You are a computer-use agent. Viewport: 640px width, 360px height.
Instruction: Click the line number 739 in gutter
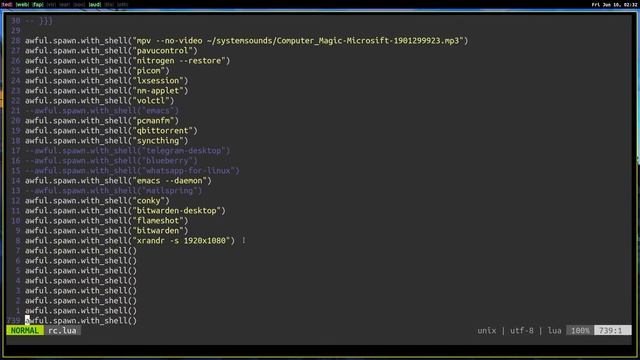click(x=13, y=321)
